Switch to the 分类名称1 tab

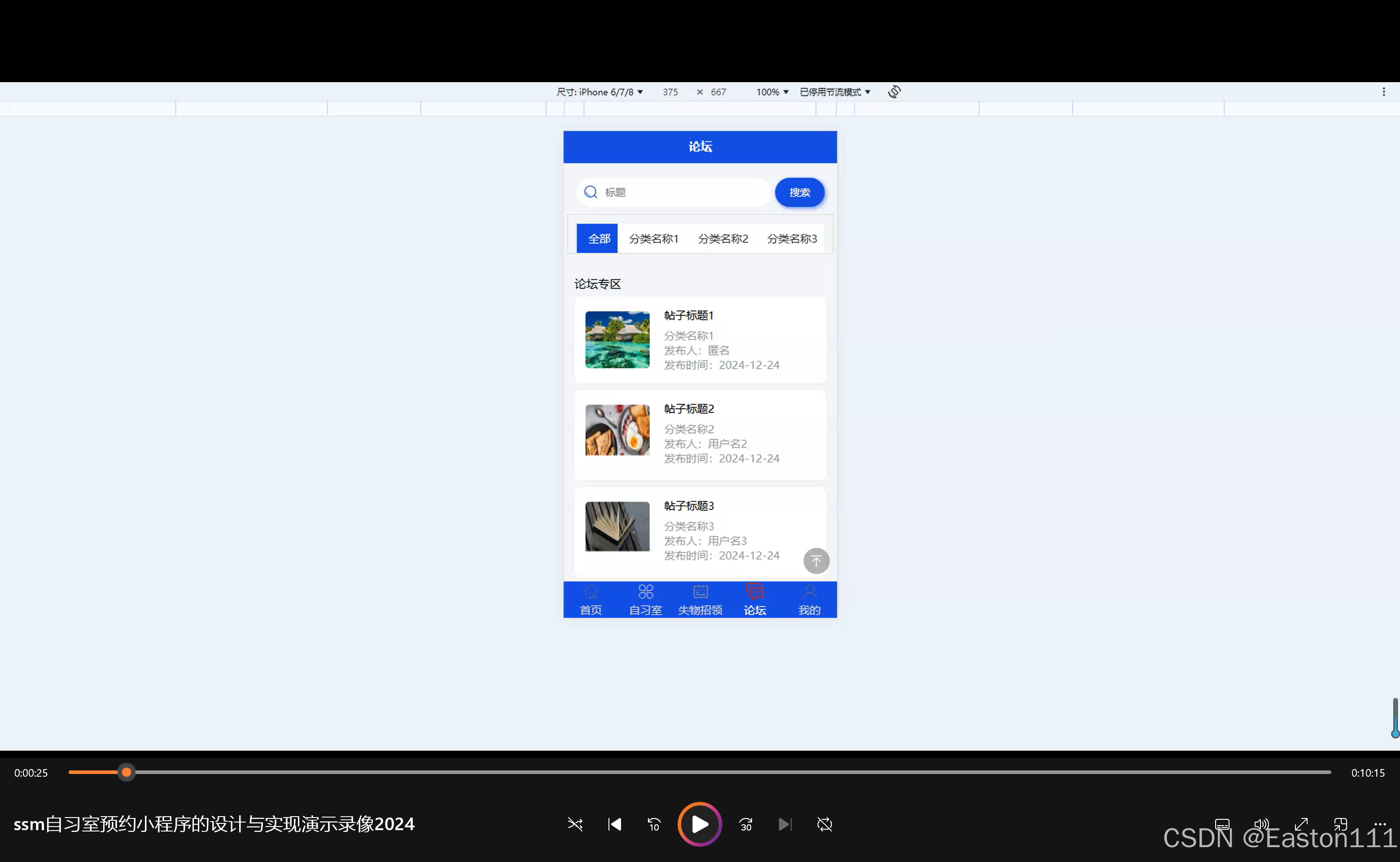click(x=654, y=238)
